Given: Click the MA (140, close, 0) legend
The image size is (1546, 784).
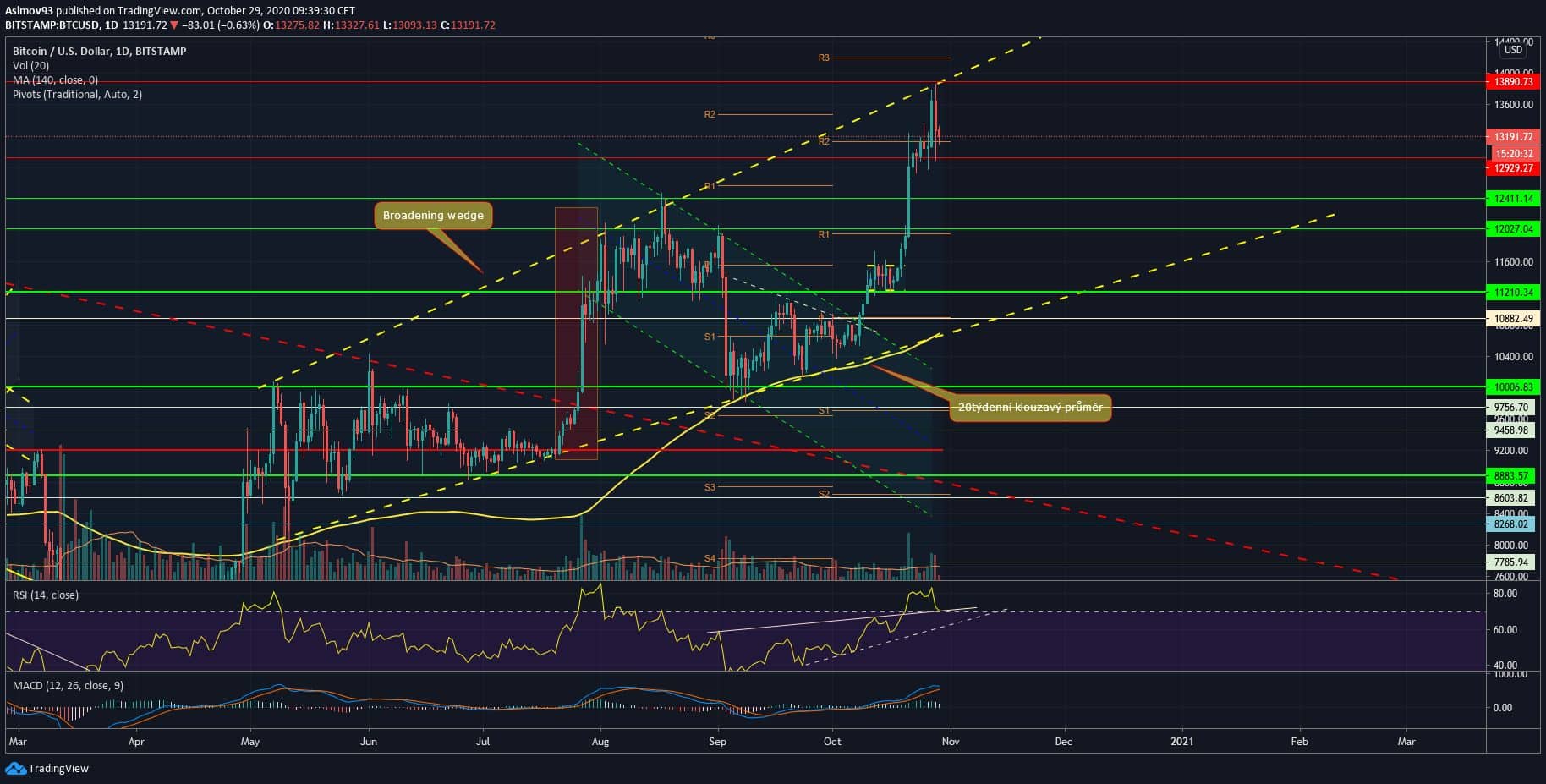Looking at the screenshot, I should 55,80.
